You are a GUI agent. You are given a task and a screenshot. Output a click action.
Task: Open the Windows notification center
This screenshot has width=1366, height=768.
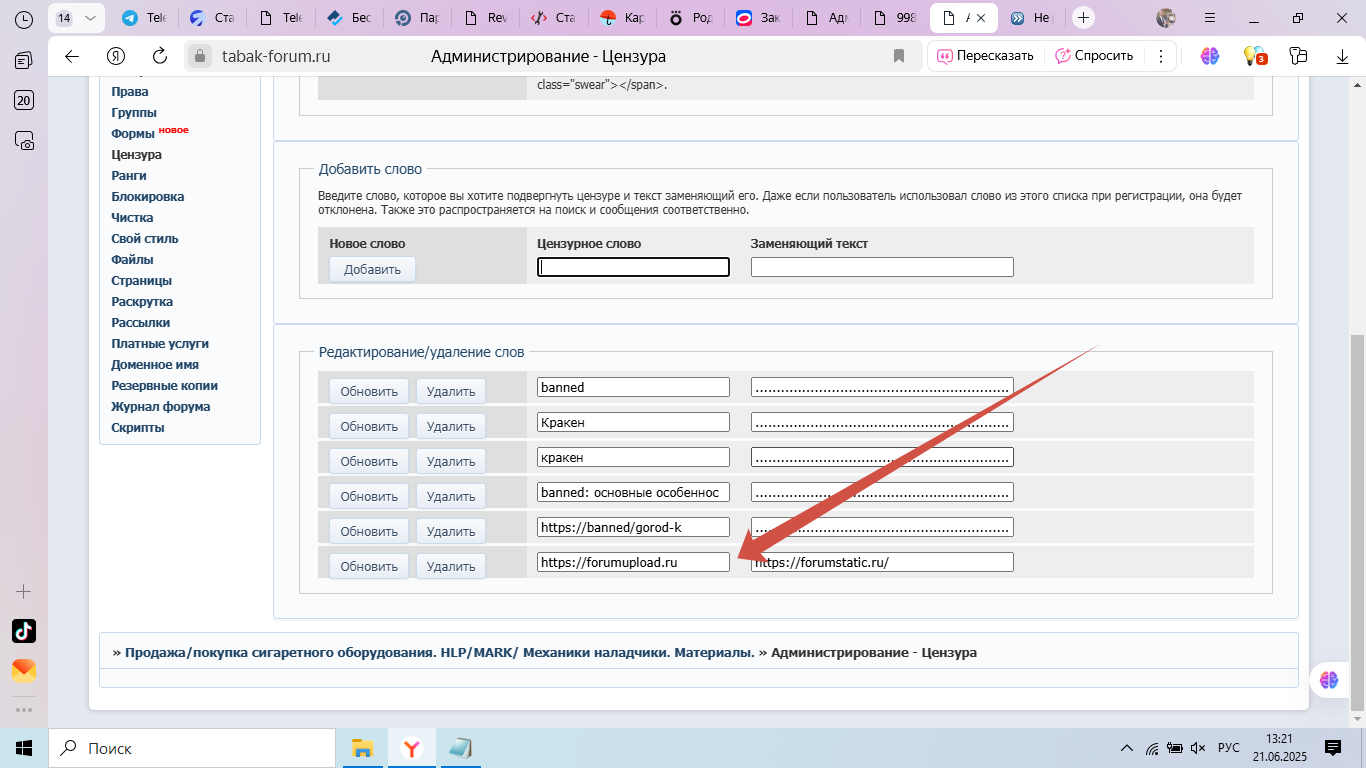(x=1333, y=748)
